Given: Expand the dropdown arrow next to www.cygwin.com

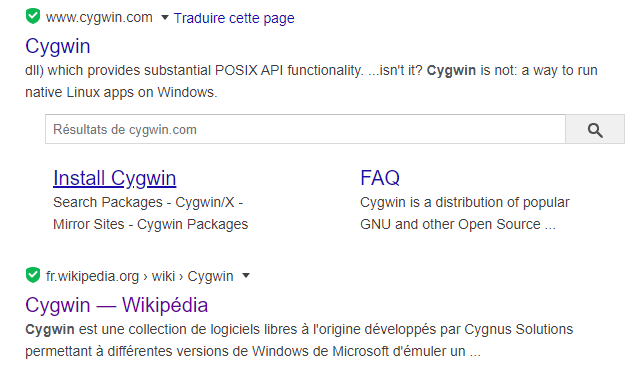Looking at the screenshot, I should coord(165,17).
